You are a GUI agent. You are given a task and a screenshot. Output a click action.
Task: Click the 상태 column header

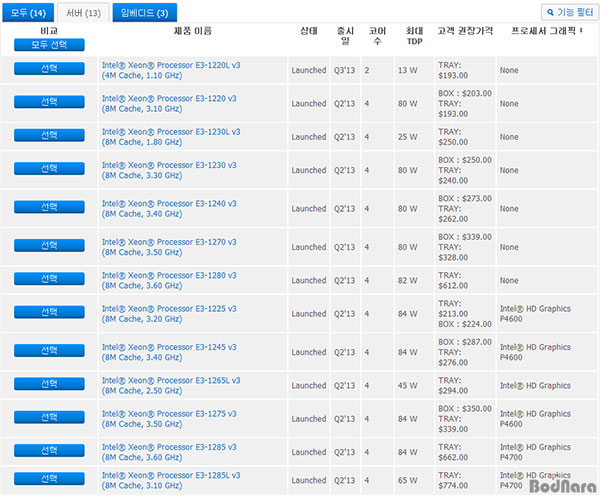(x=309, y=31)
